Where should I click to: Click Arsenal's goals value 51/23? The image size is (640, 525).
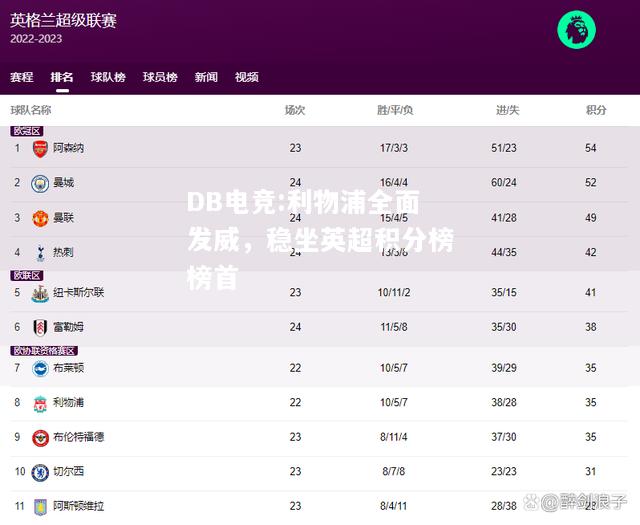(x=504, y=148)
